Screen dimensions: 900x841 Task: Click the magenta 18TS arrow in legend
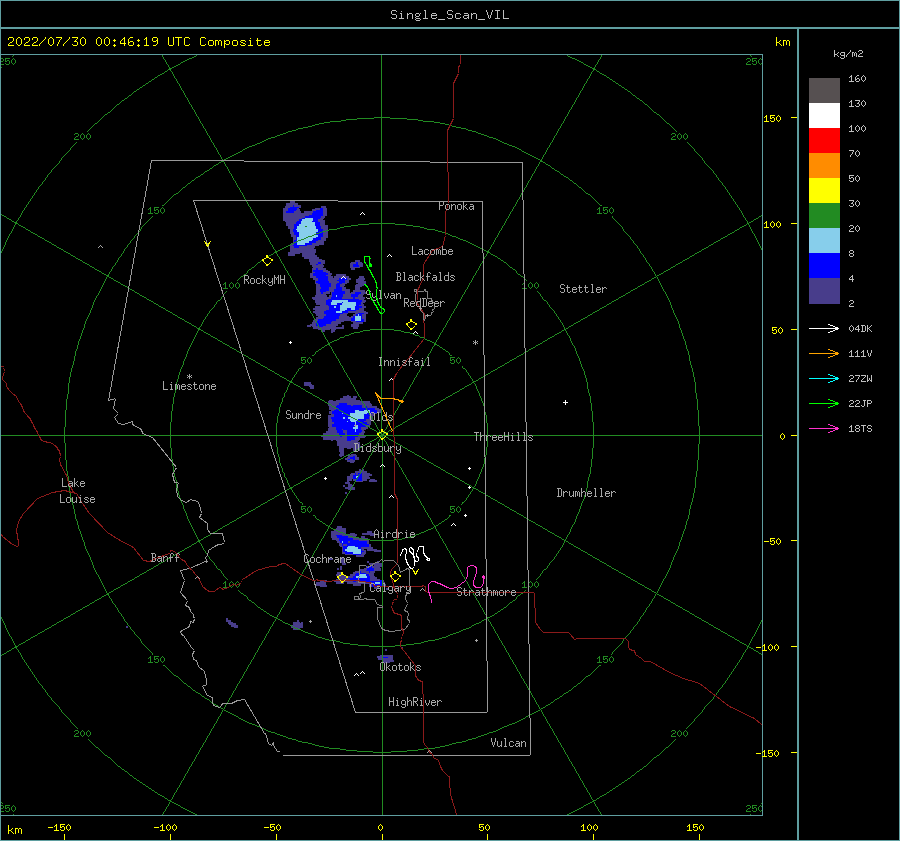point(824,428)
